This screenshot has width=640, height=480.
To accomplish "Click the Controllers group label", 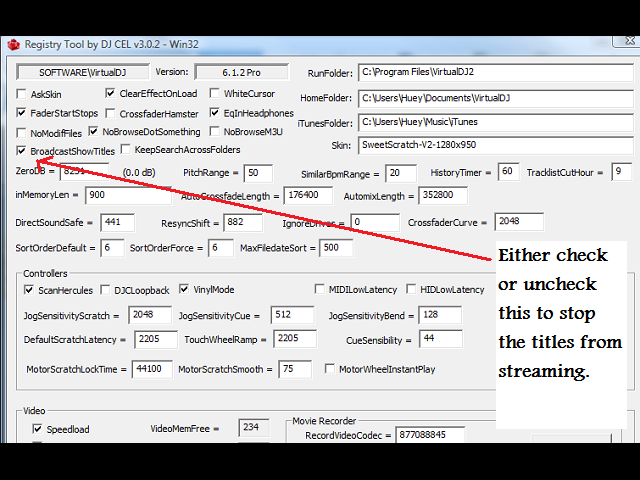I will point(45,273).
